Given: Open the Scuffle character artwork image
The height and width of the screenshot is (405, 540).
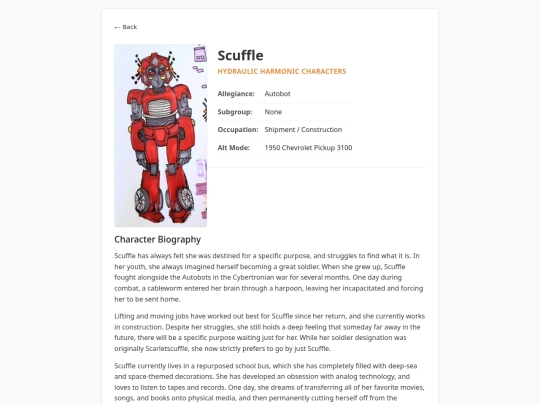Looking at the screenshot, I should tap(160, 135).
